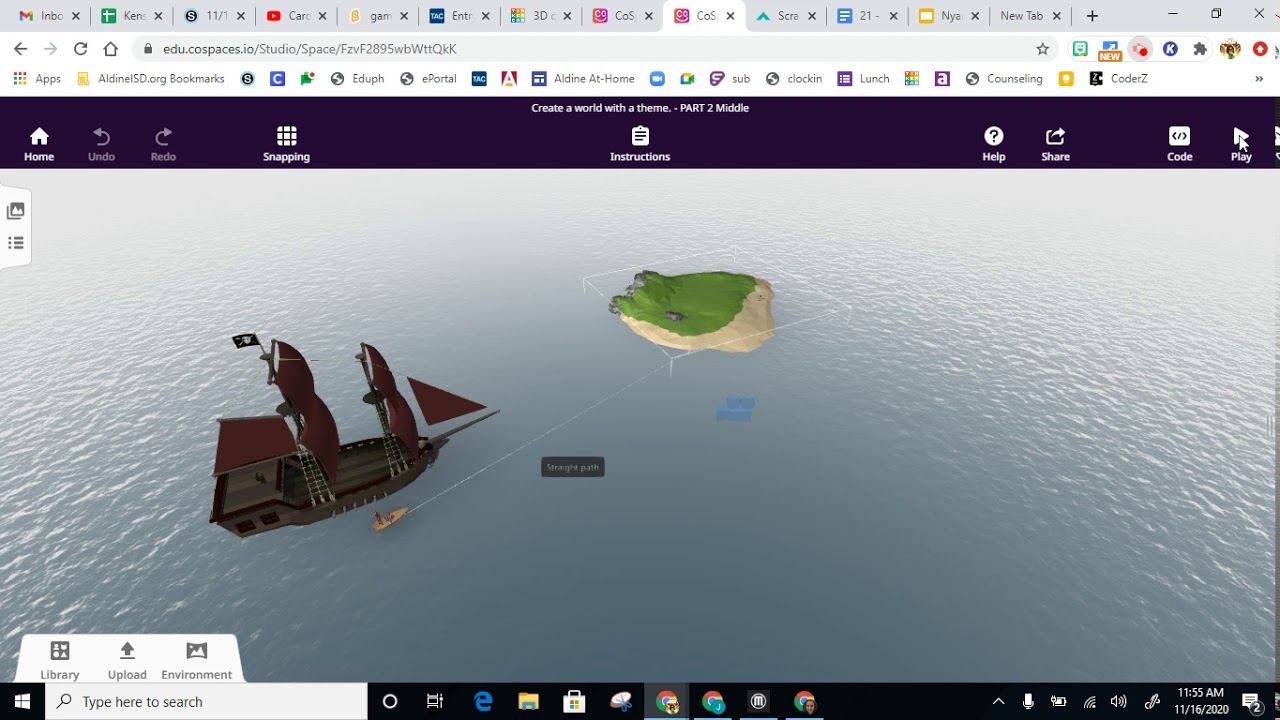1280x720 pixels.
Task: Open the sub bookmark
Action: coord(730,79)
